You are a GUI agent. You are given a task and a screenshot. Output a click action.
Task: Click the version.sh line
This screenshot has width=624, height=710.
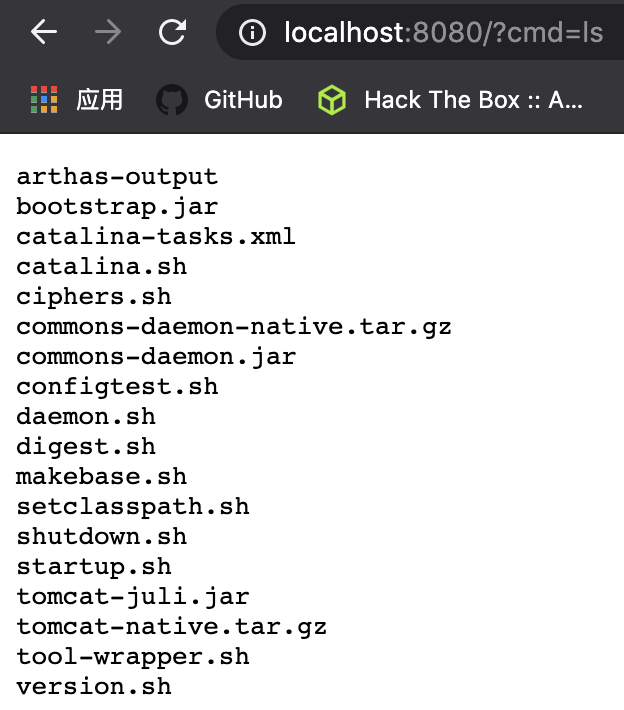coord(94,687)
